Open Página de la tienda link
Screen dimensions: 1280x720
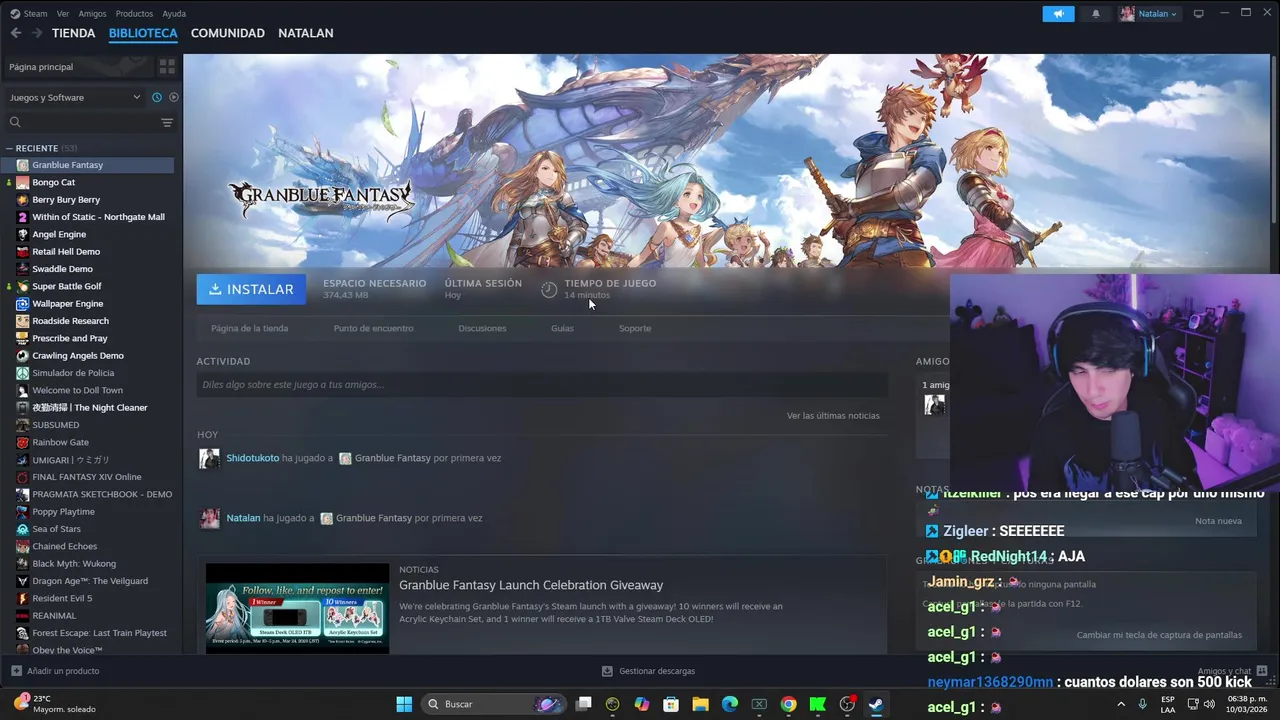[x=249, y=328]
